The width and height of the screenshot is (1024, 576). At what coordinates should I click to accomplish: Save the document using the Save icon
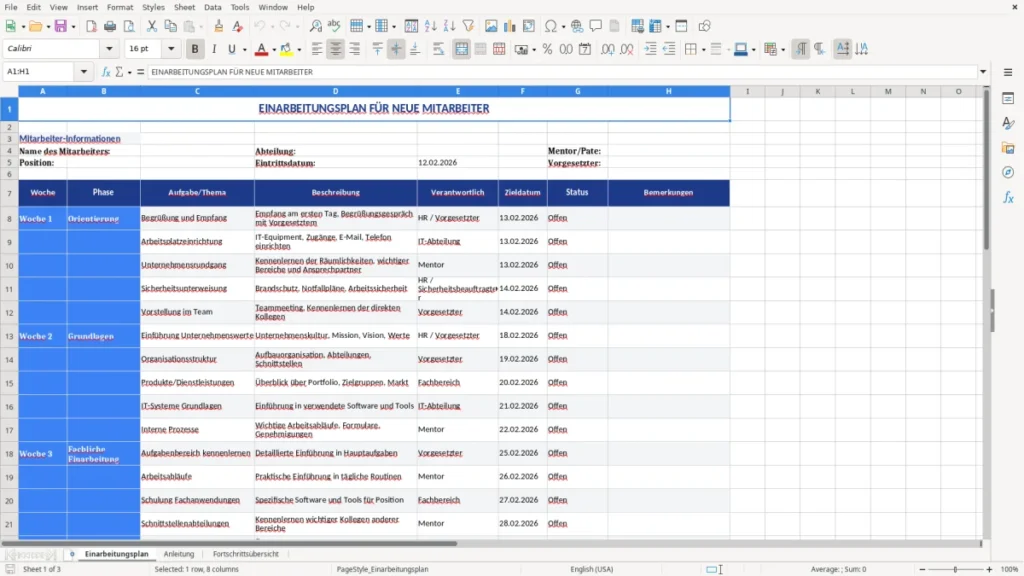pos(61,26)
